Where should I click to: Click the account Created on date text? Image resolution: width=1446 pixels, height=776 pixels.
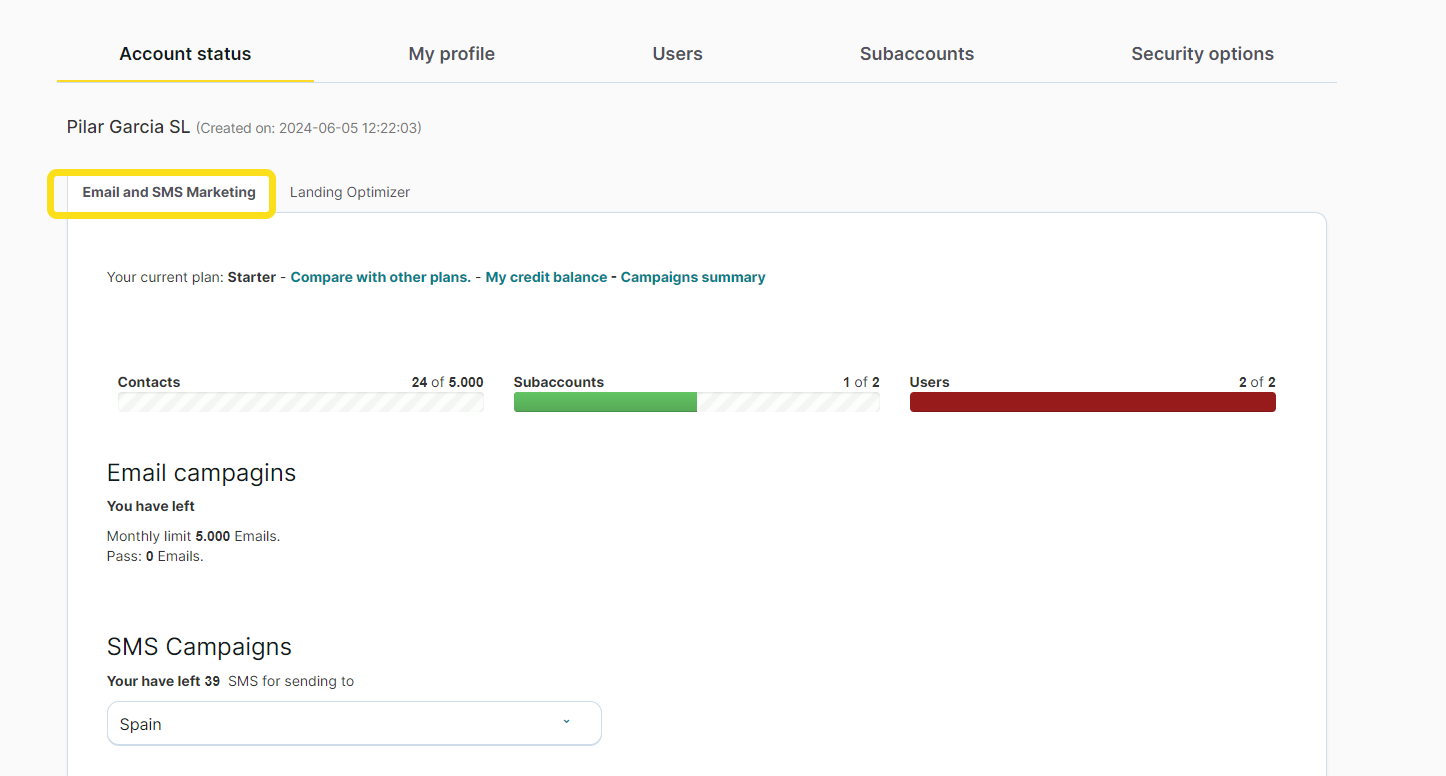(308, 128)
